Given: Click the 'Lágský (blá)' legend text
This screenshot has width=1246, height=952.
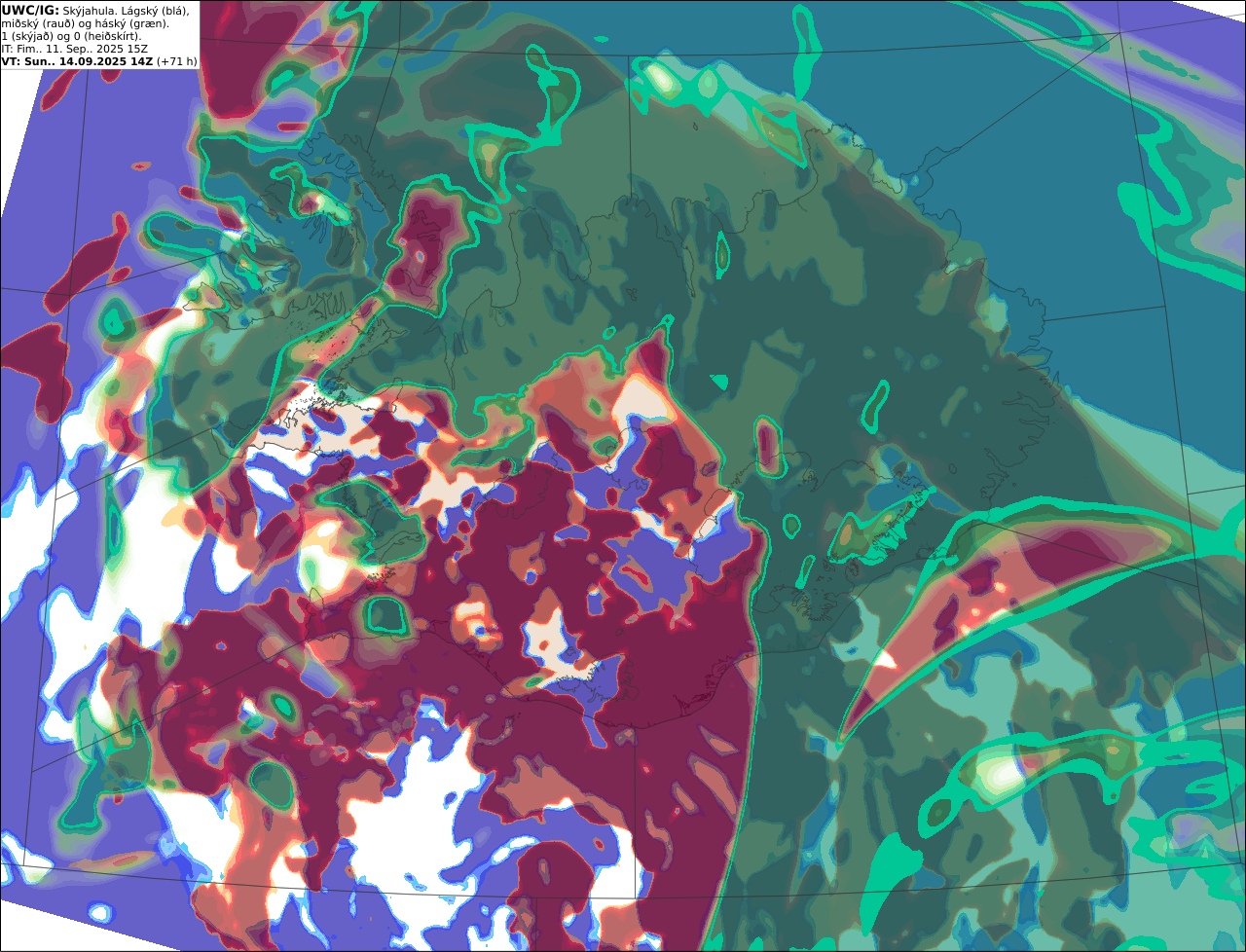Looking at the screenshot, I should click(155, 12).
